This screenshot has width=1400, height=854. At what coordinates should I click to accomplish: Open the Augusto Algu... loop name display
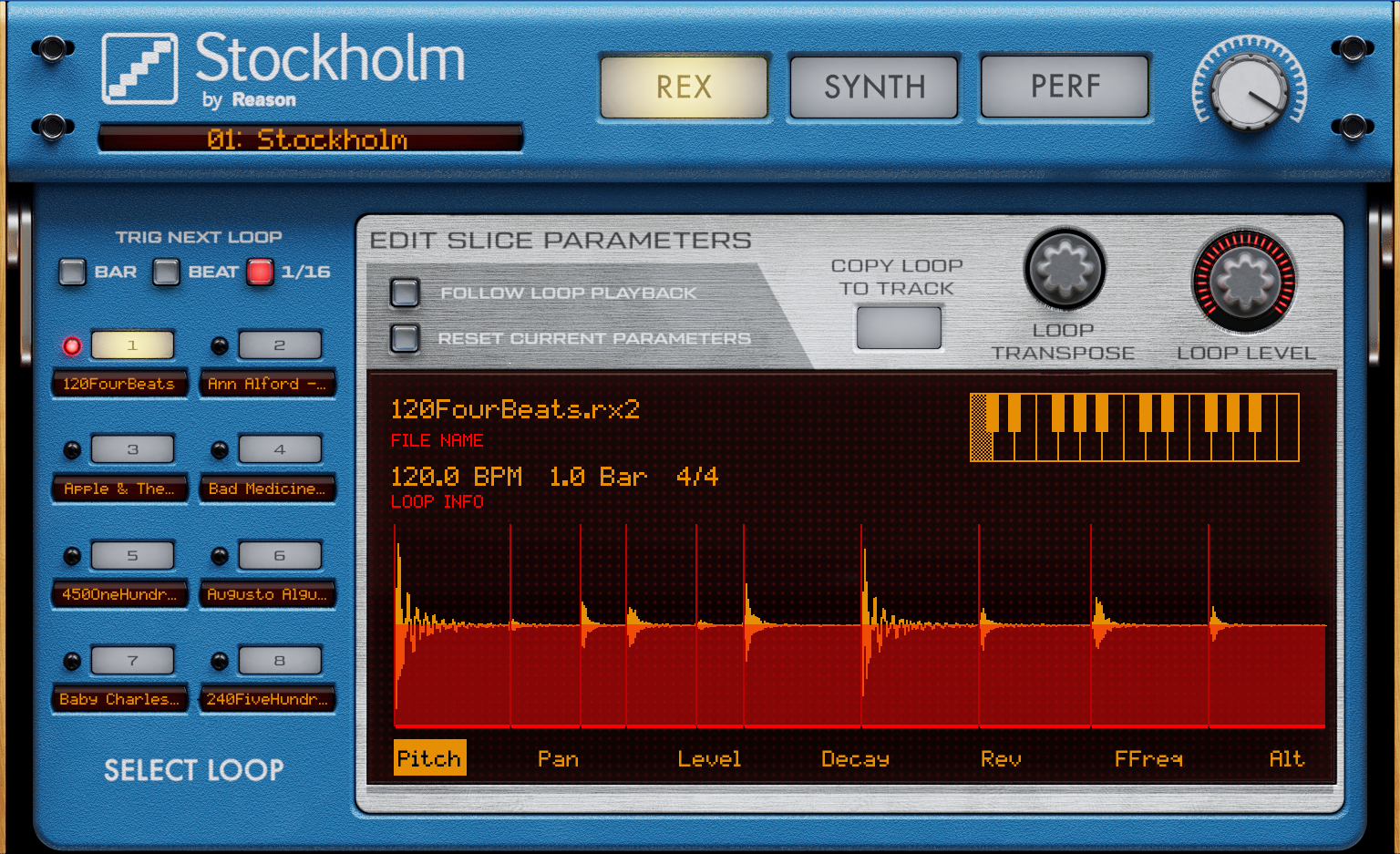pyautogui.click(x=267, y=594)
